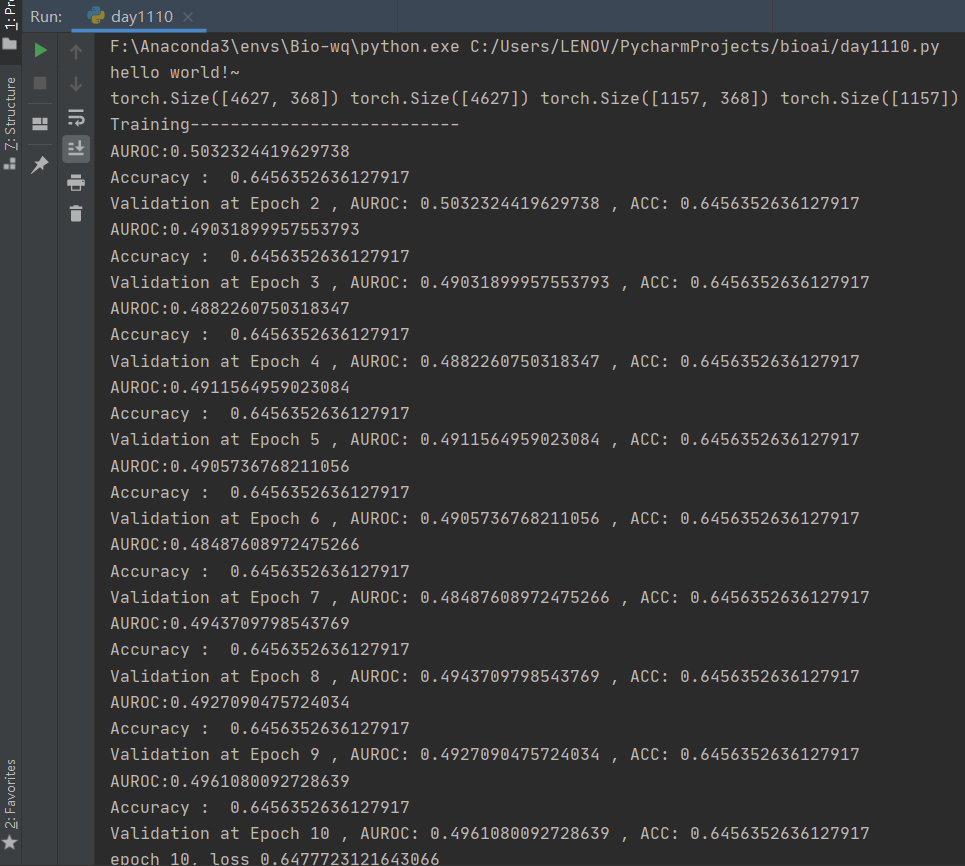
Task: Open the Project tool window tab
Action: point(10,25)
